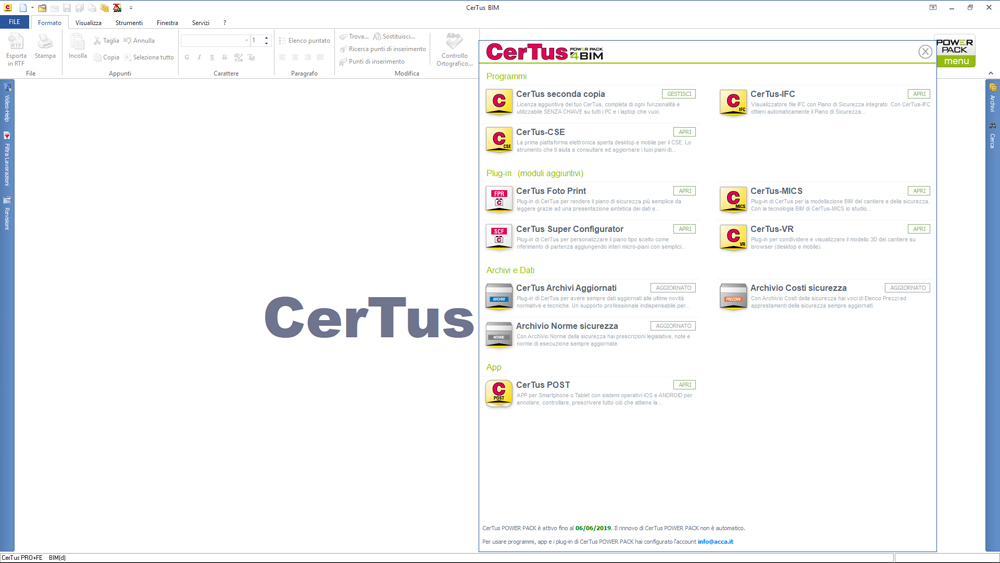Select the CerTus Archivi Aggiornati icon
This screenshot has width=1000, height=563.
499,296
